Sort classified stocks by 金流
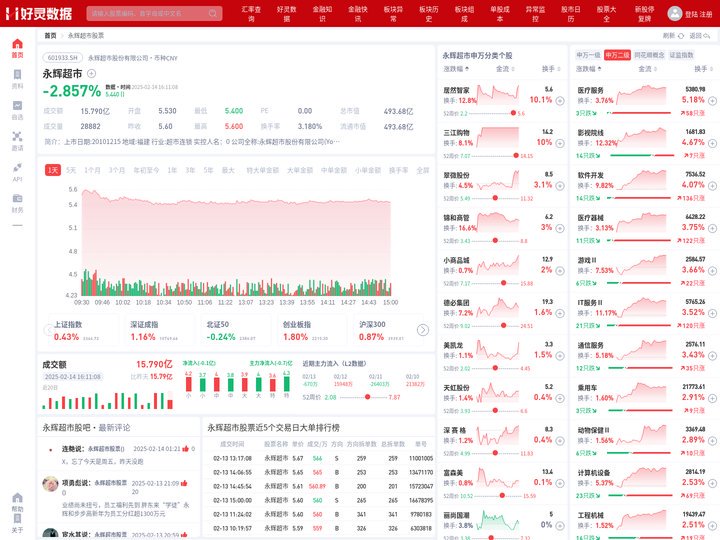Viewport: 720px width, 540px height. pyautogui.click(x=505, y=69)
